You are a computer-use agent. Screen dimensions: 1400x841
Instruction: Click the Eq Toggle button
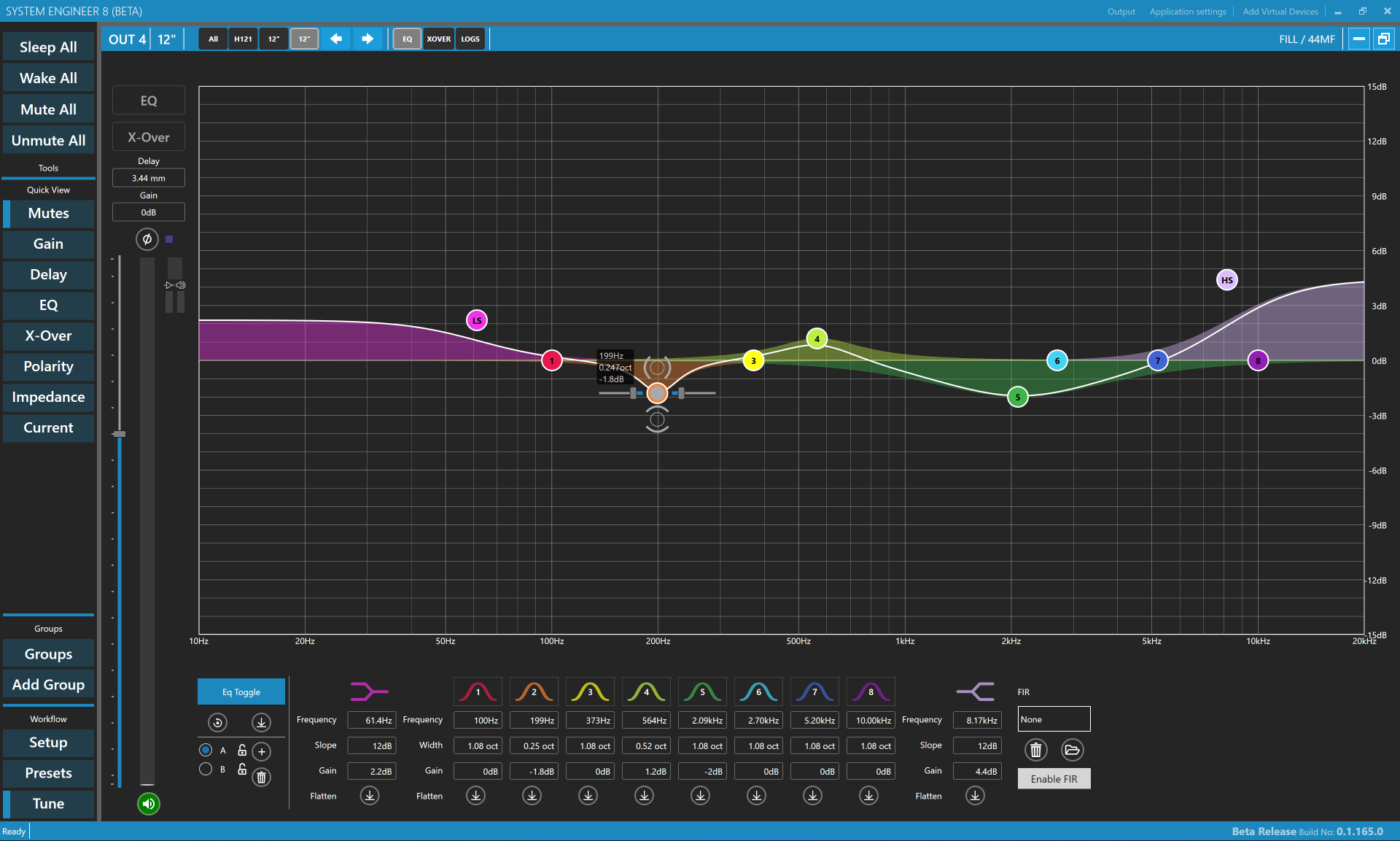(x=241, y=692)
